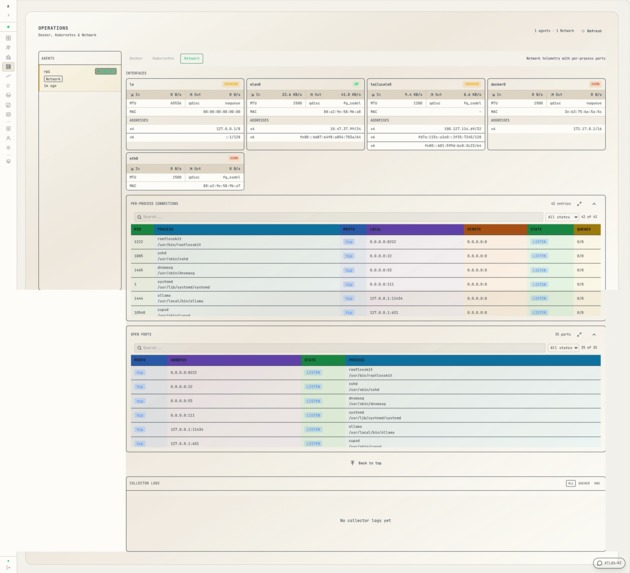Click the OPERATIONS page heading
This screenshot has height=573, width=630.
(x=53, y=28)
